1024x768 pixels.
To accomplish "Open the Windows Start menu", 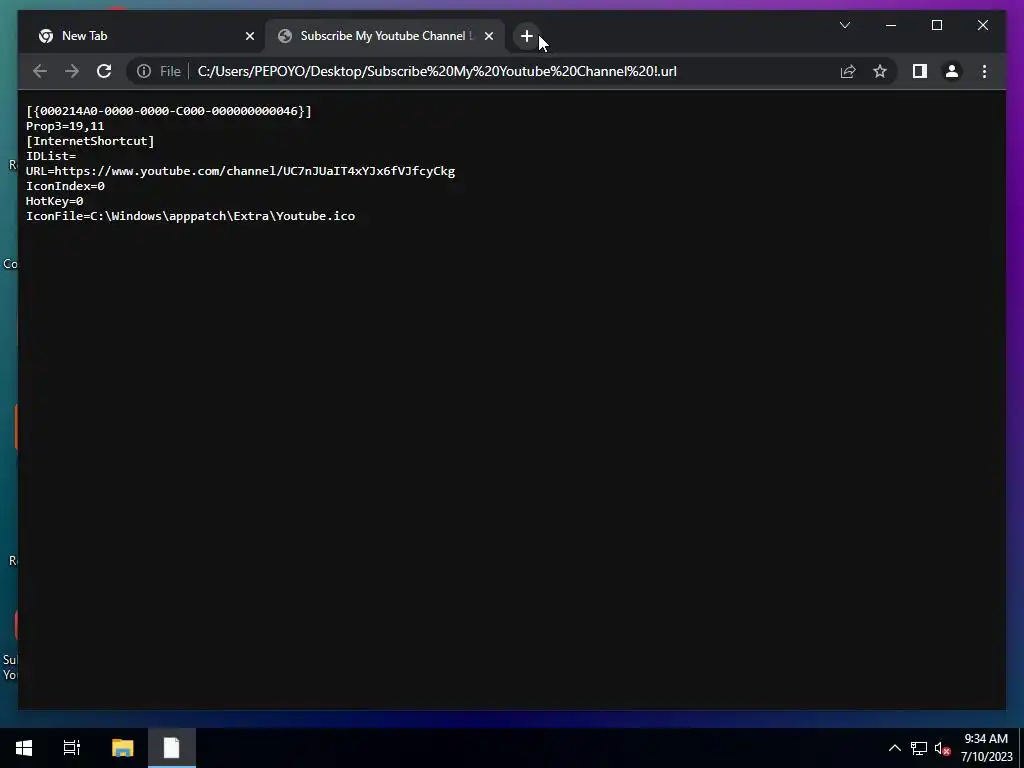I will (x=24, y=748).
